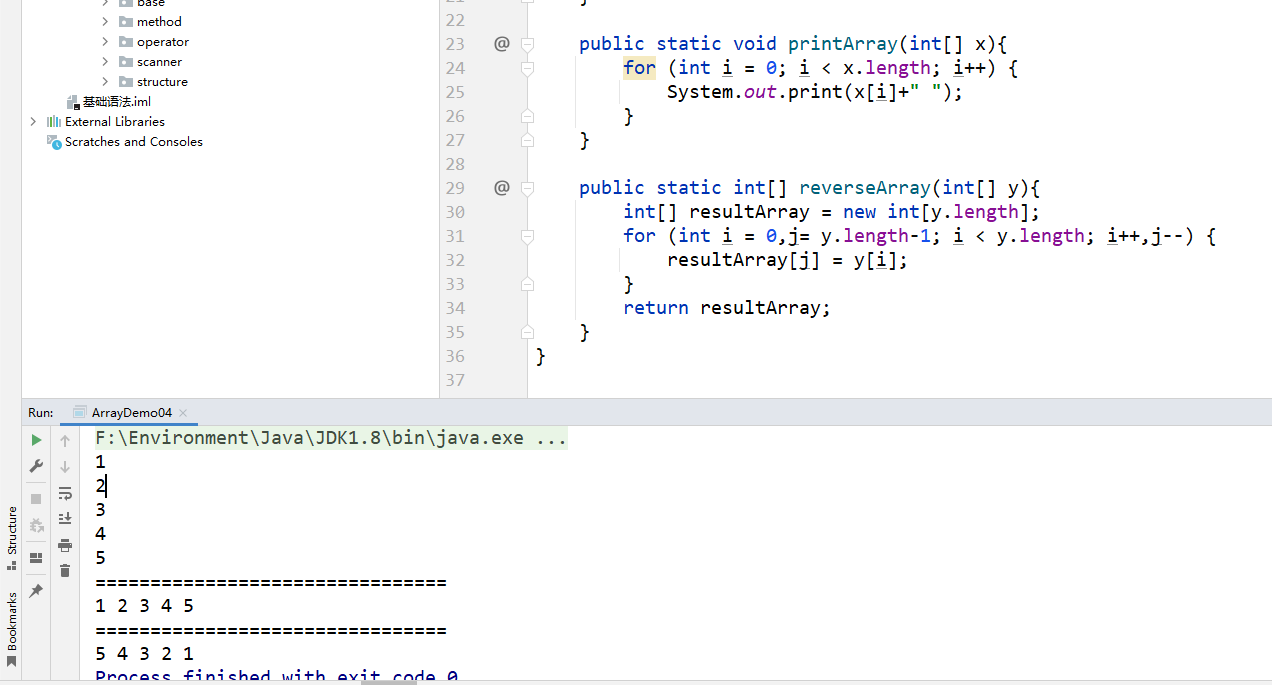This screenshot has height=685, width=1272.
Task: Click fold end marker on line 26
Action: click(x=527, y=116)
